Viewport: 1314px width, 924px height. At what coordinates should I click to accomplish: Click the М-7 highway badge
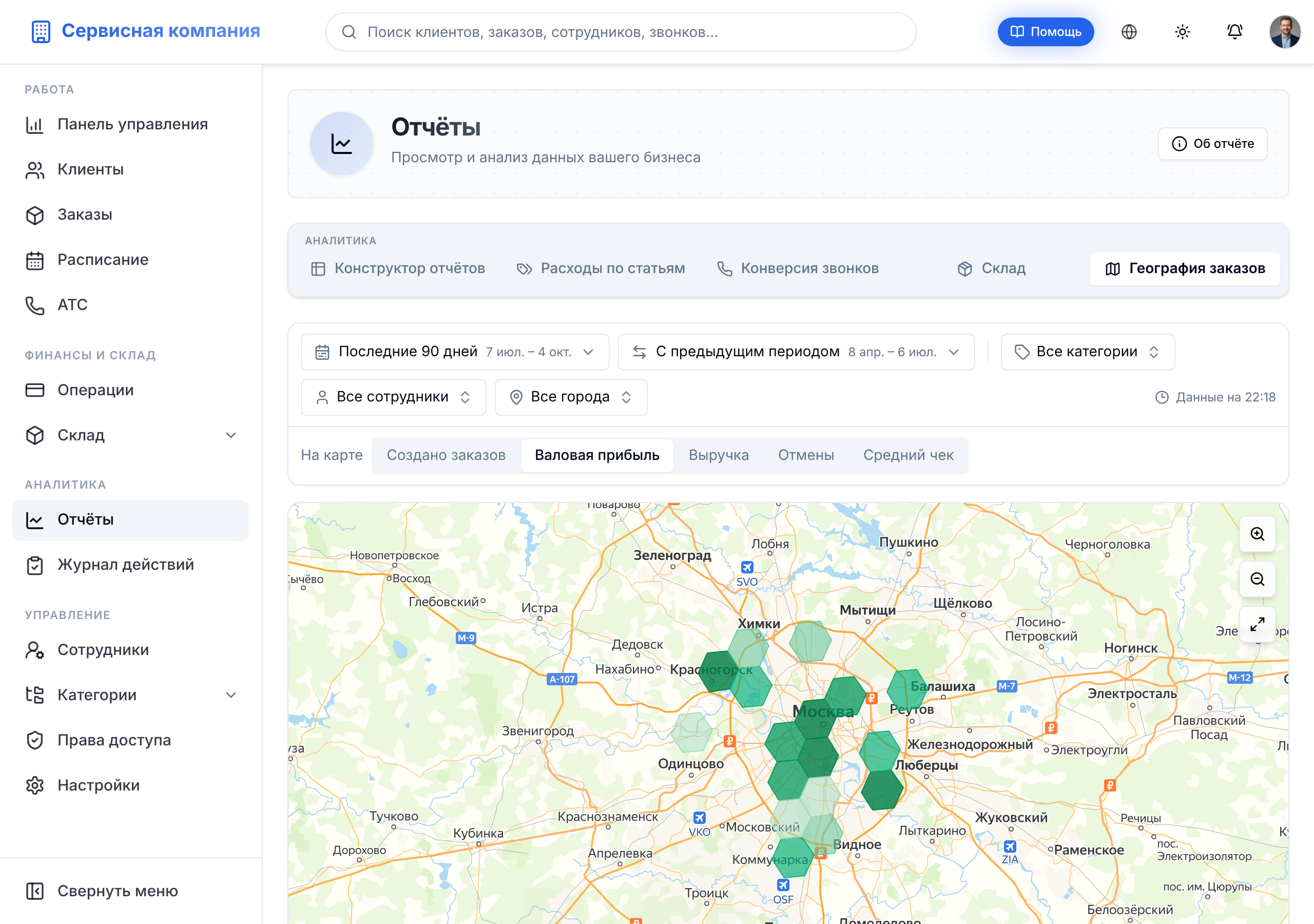tap(1007, 686)
